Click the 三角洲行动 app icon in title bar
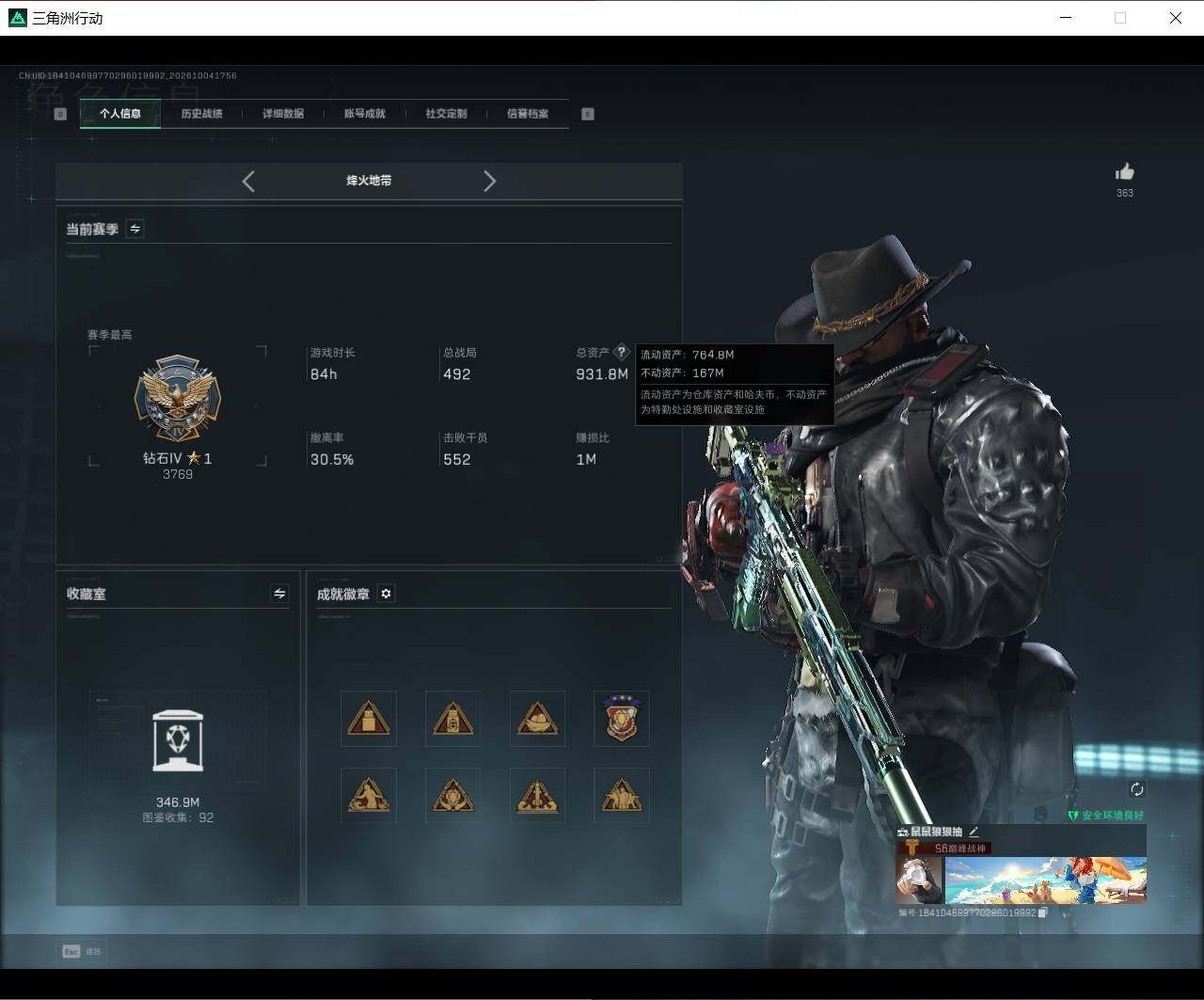 coord(17,18)
